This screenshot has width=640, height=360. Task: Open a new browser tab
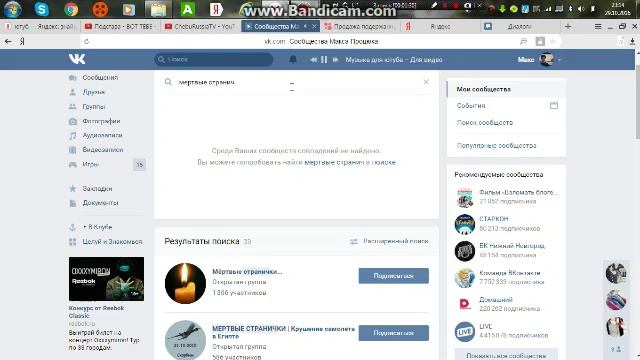(568, 27)
